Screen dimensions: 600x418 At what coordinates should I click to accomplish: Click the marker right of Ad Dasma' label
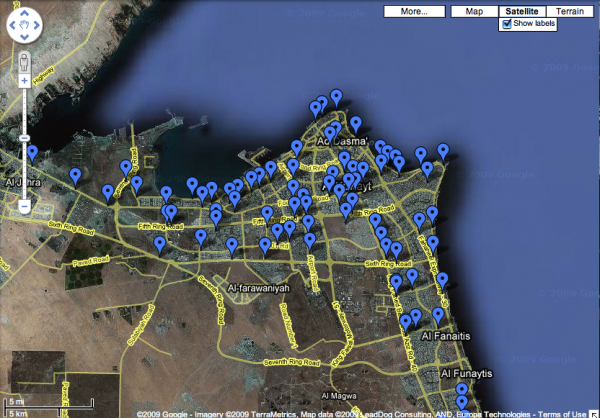click(380, 148)
